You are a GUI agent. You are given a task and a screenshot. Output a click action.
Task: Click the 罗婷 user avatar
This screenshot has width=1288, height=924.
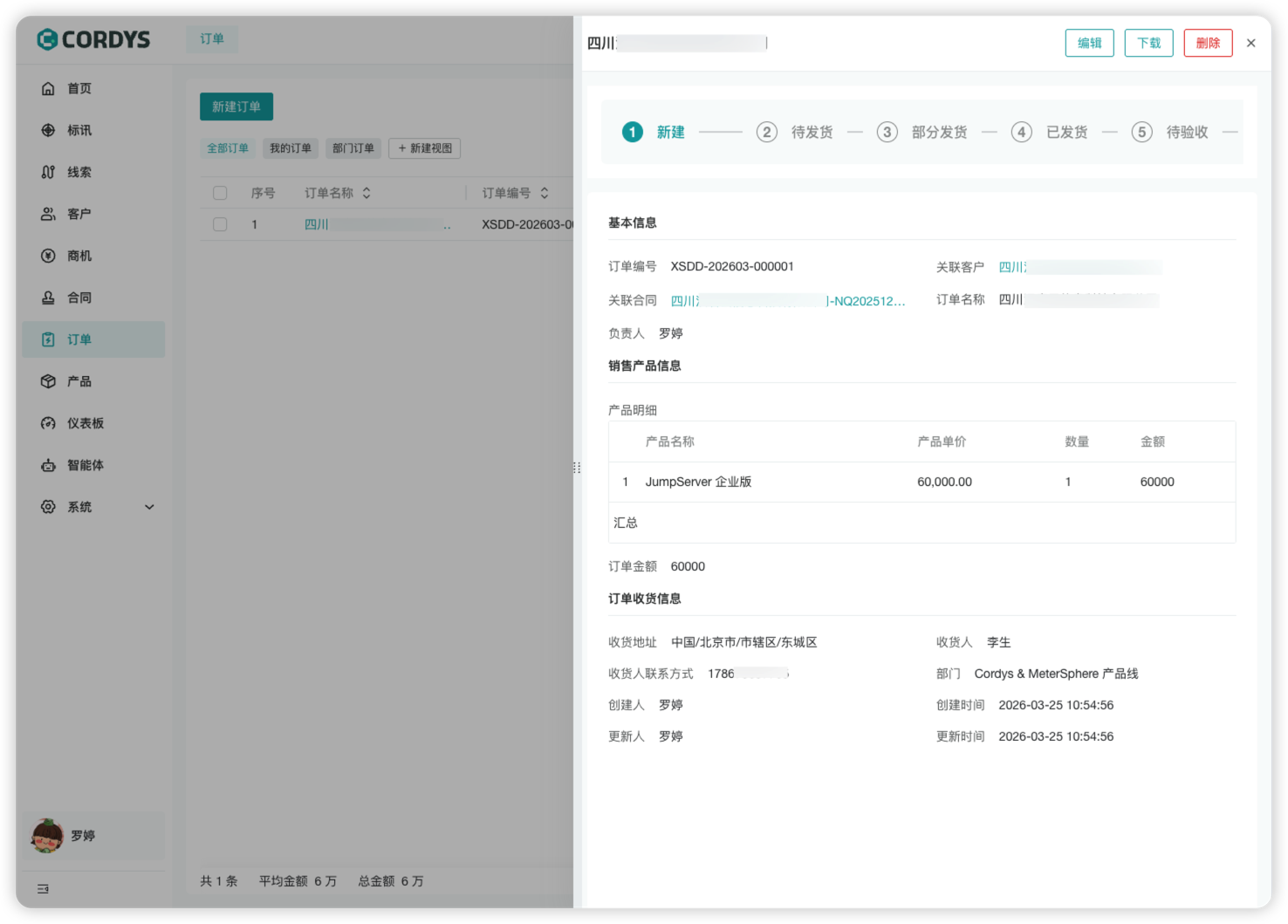coord(46,835)
